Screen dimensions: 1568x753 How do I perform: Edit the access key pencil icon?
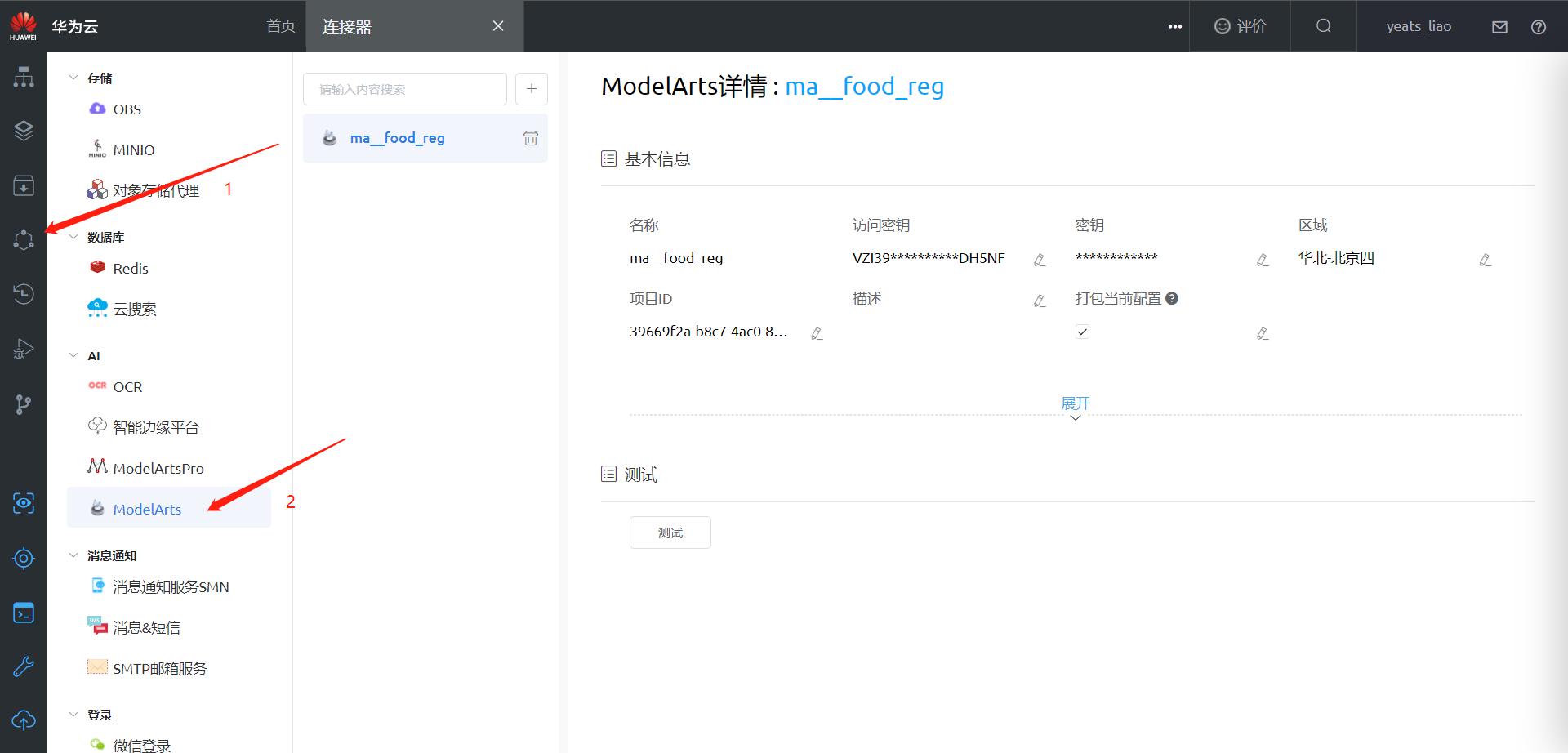point(1040,260)
